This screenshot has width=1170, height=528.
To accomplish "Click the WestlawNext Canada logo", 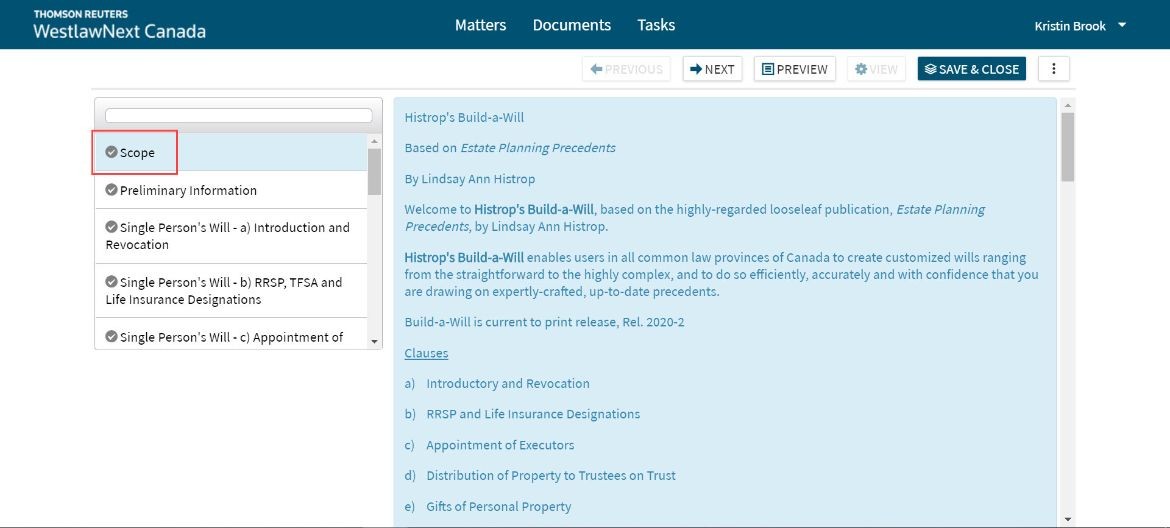I will pyautogui.click(x=119, y=25).
